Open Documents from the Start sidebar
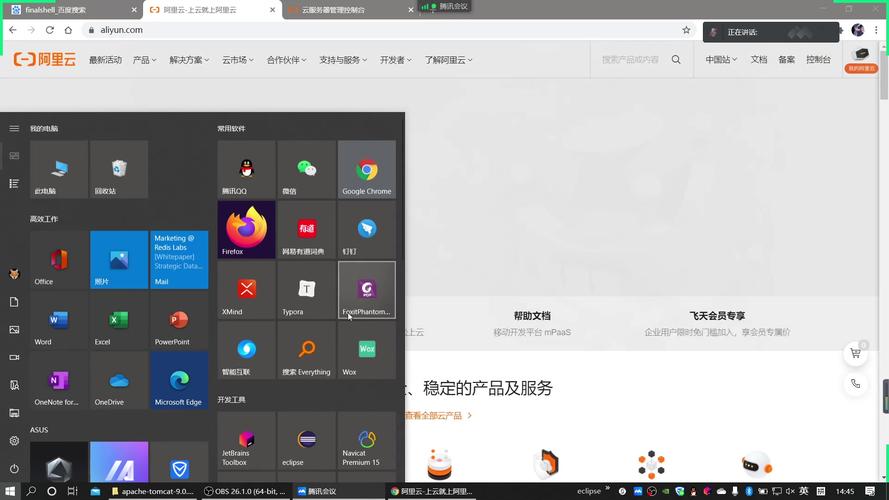Screen dimensions: 889x500 coord(14,302)
